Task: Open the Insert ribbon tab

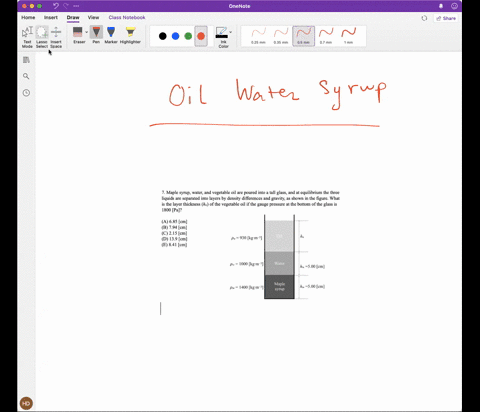Action: pos(51,17)
